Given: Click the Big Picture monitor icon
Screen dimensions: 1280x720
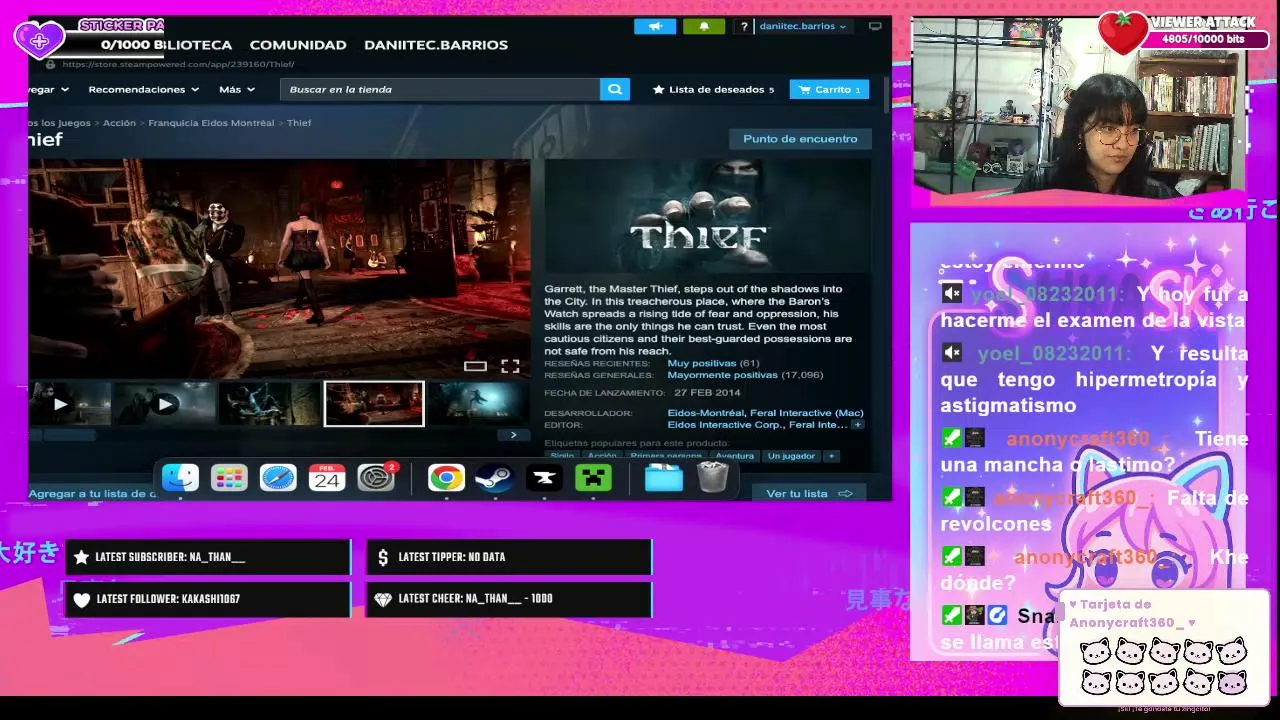Looking at the screenshot, I should [x=875, y=26].
